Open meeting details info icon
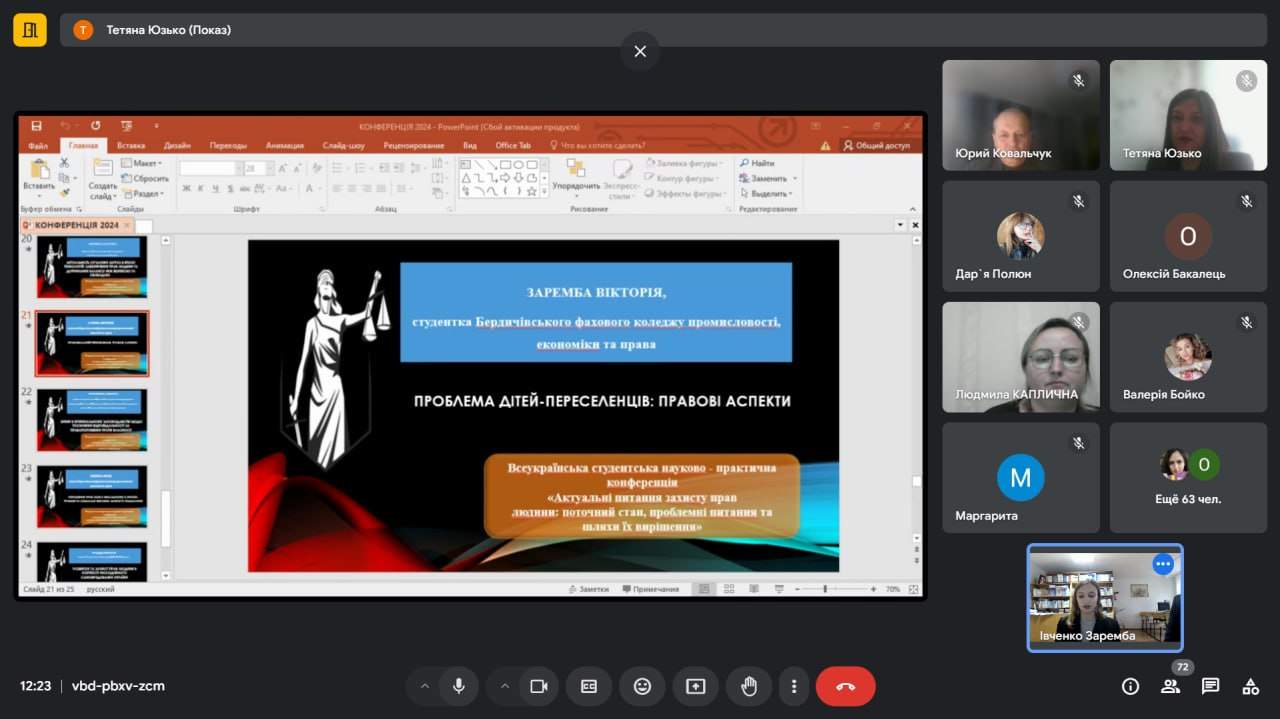The height and width of the screenshot is (719, 1280). click(x=1130, y=686)
